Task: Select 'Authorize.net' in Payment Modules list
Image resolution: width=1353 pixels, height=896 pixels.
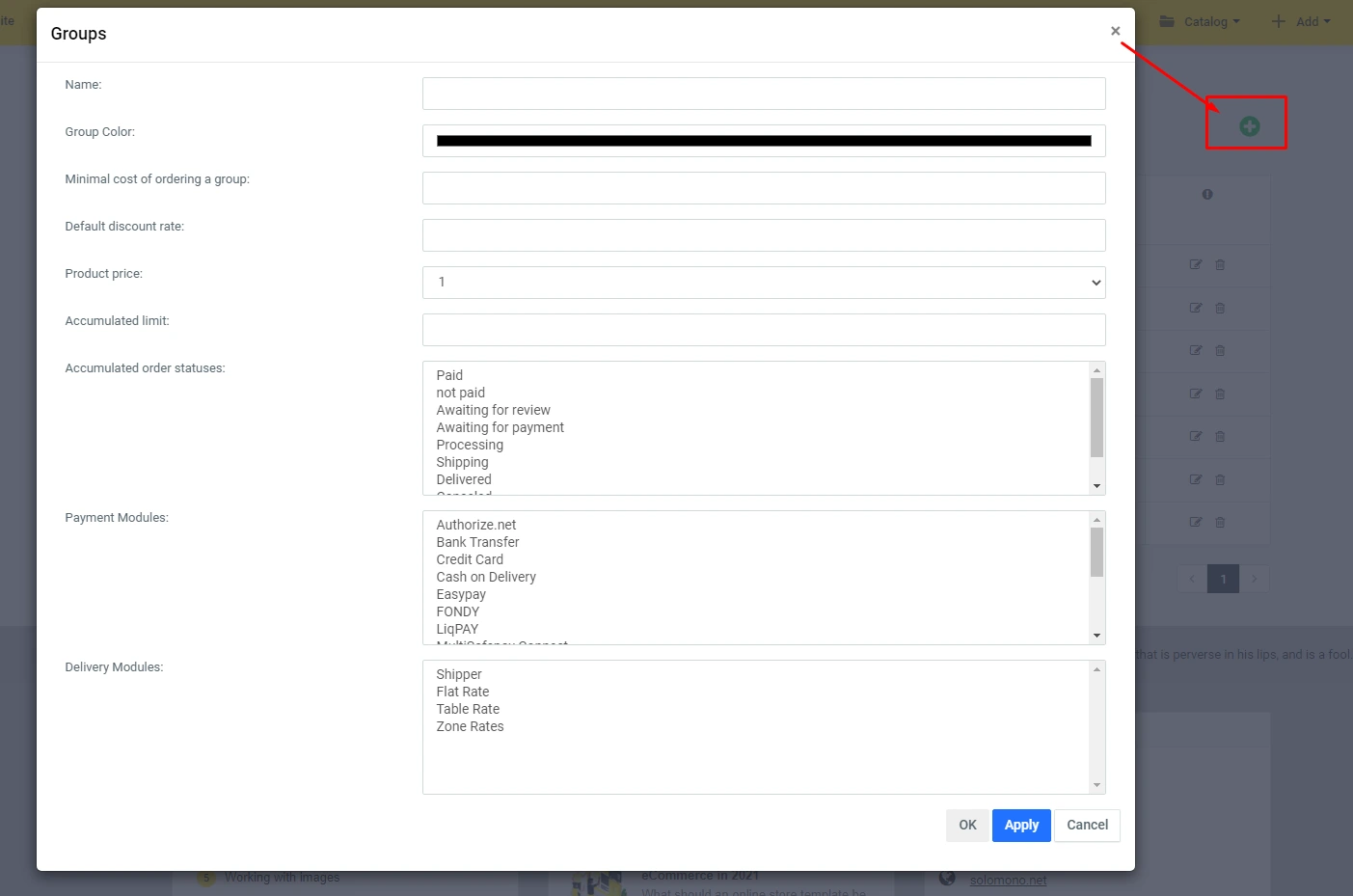Action: tap(475, 524)
